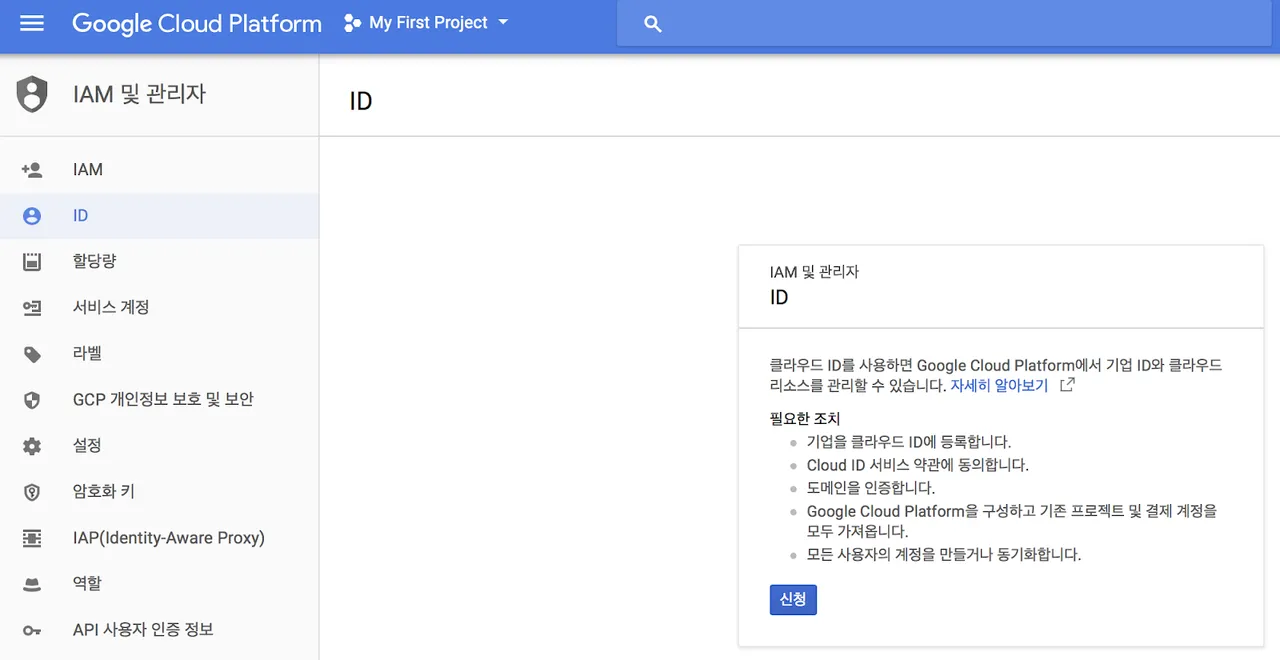Select the ID sidebar item

point(159,216)
